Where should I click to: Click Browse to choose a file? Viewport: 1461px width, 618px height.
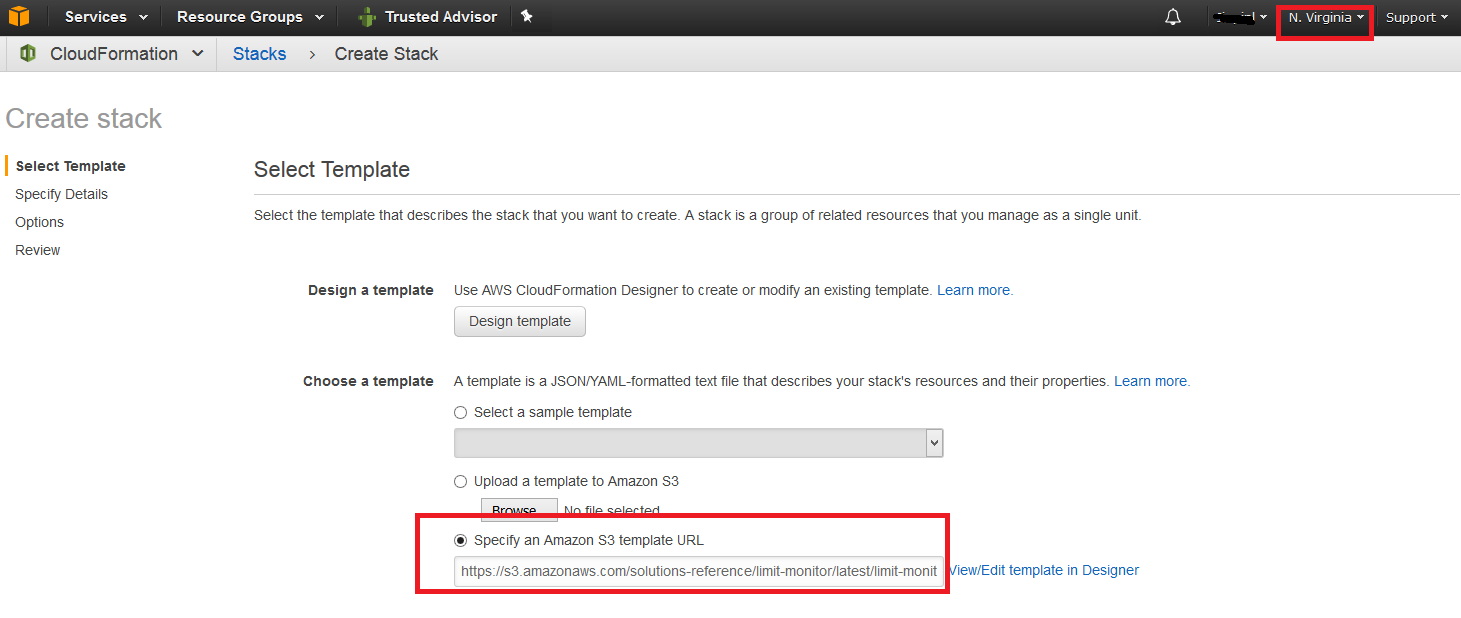click(x=519, y=510)
